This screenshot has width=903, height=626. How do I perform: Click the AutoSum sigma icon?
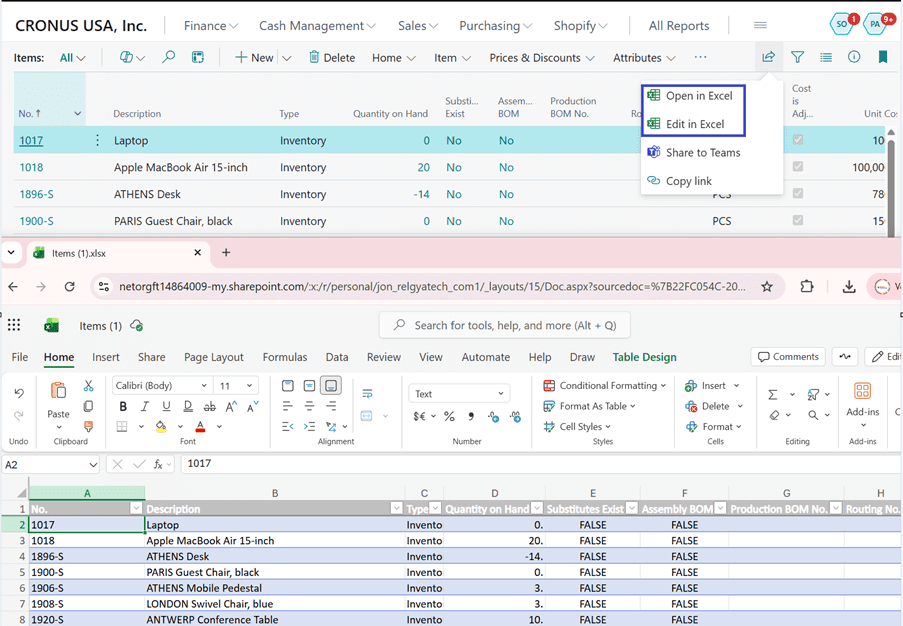[x=773, y=394]
